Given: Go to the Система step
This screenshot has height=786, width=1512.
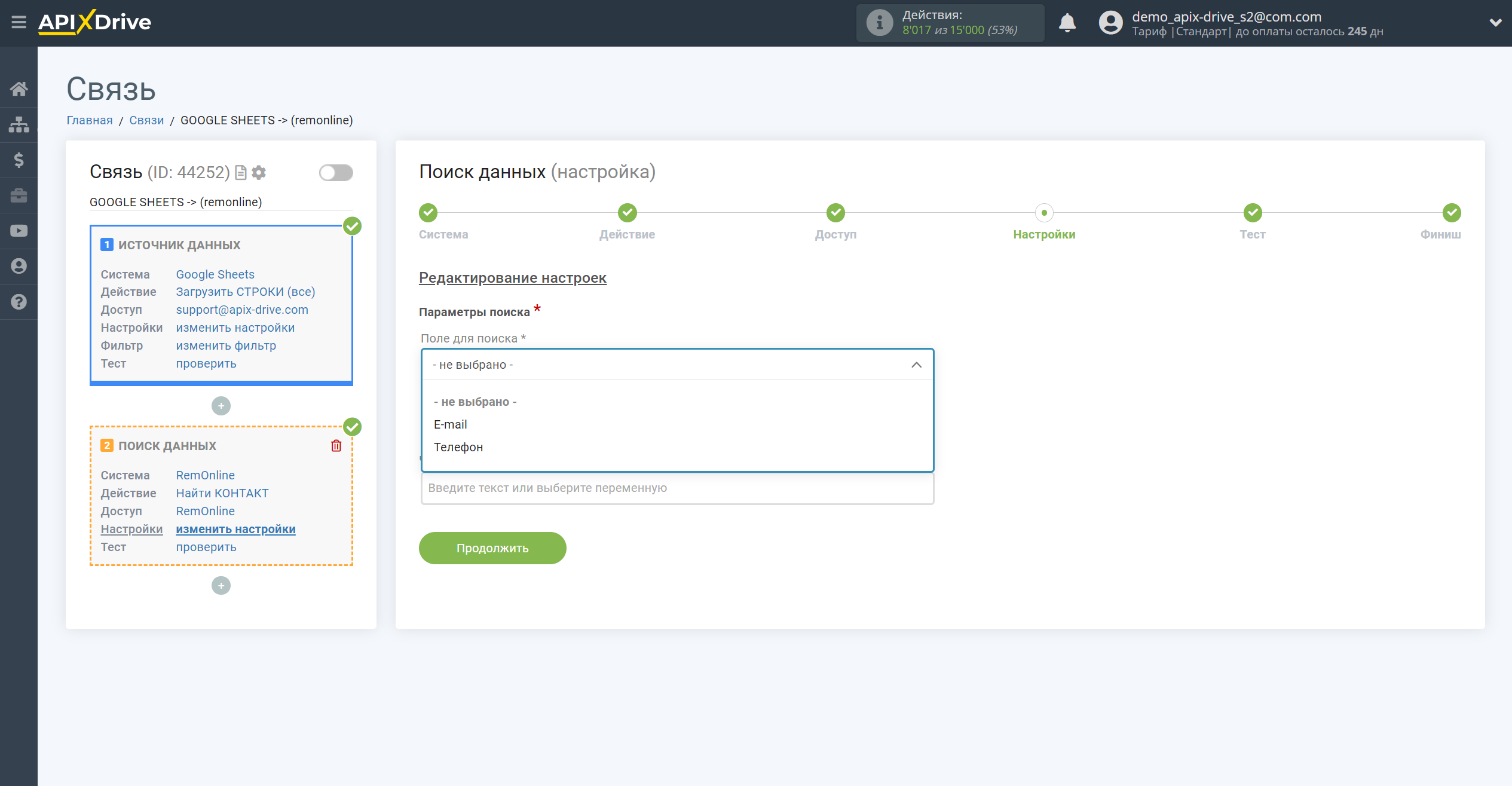Looking at the screenshot, I should click(428, 213).
